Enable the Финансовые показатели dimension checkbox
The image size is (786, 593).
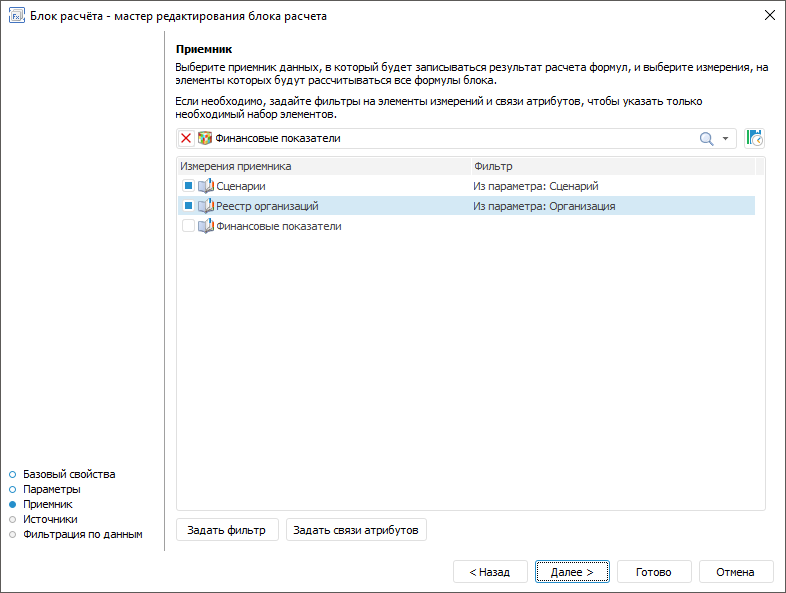pyautogui.click(x=188, y=226)
